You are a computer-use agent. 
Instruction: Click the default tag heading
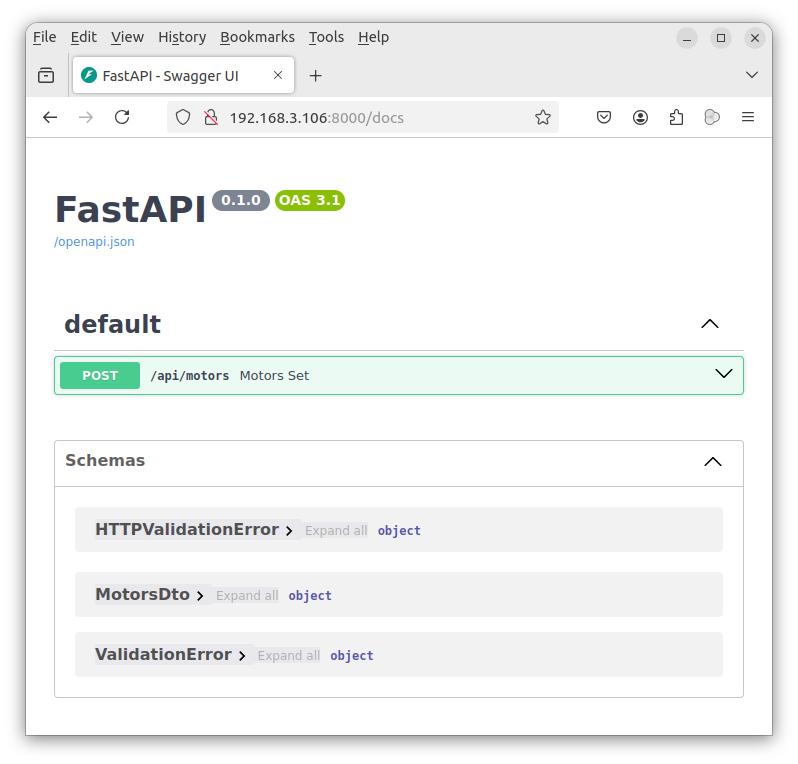pos(112,324)
